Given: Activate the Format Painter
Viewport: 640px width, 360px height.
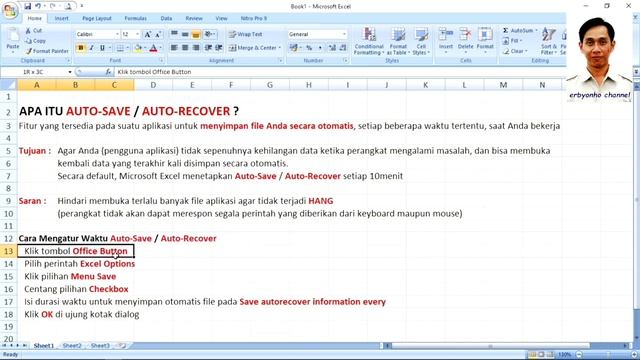Looking at the screenshot, I should (x=47, y=51).
